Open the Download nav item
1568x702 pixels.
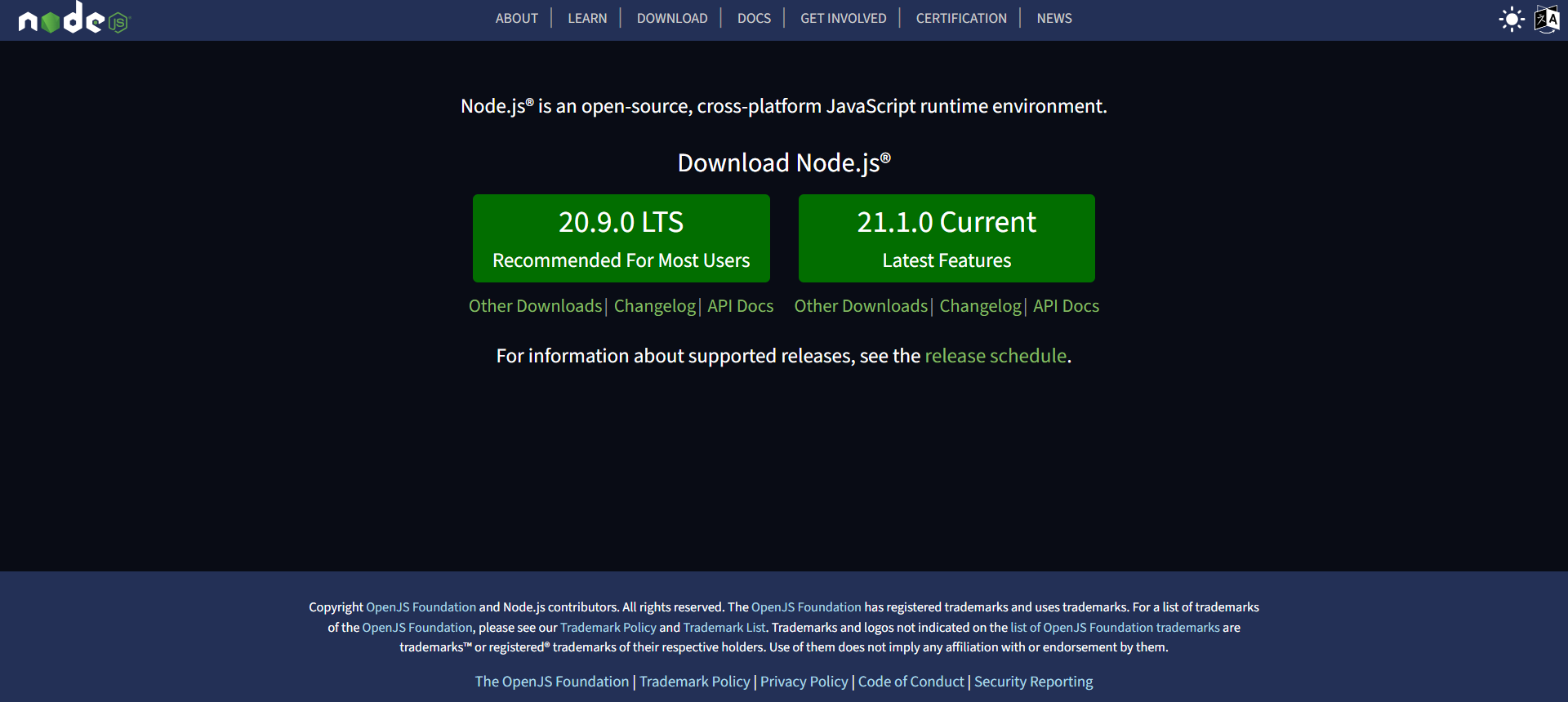tap(672, 18)
